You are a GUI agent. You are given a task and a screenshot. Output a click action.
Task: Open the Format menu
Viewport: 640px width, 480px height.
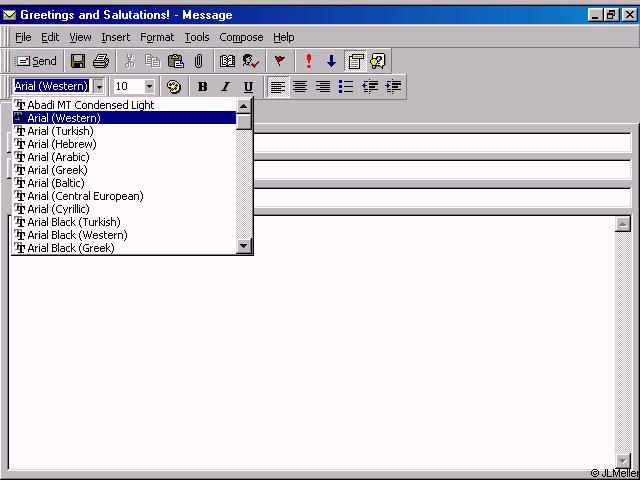(157, 37)
